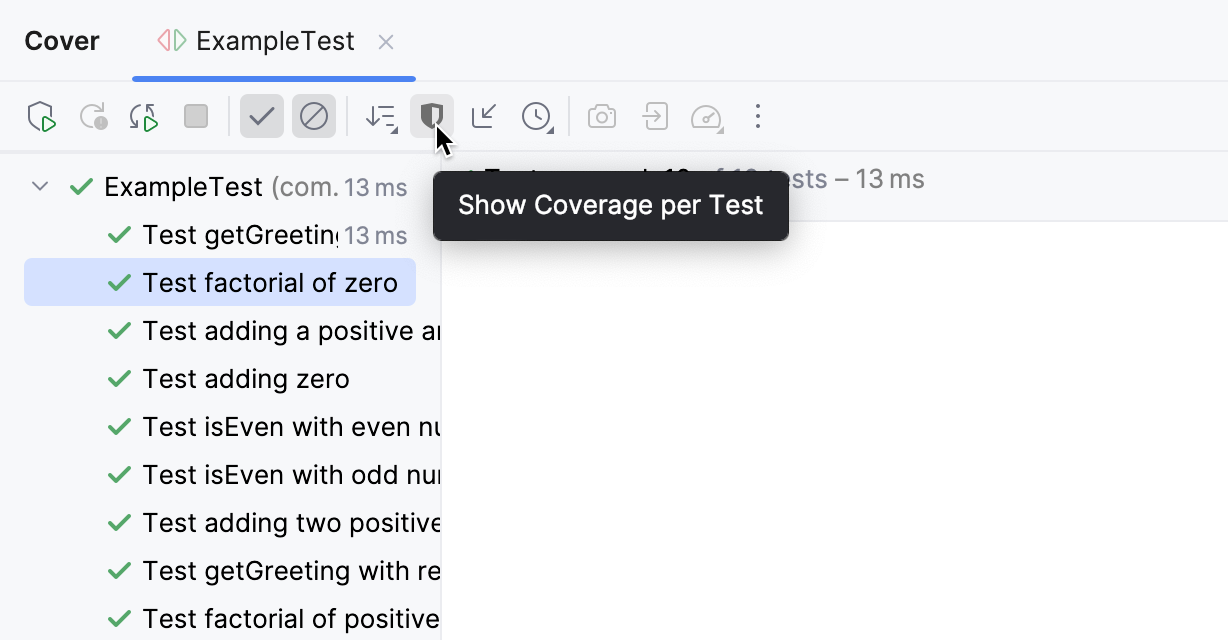This screenshot has width=1228, height=640.
Task: Open the test history clock icon
Action: point(535,116)
